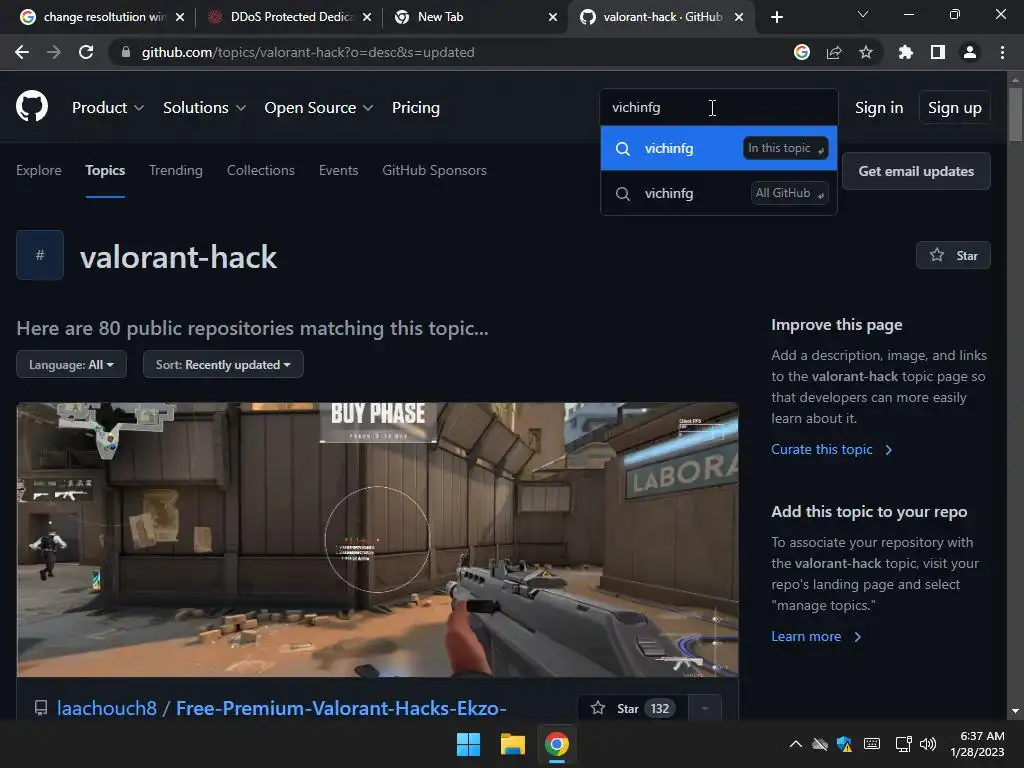Close the 'change resolution' tab
Image resolution: width=1024 pixels, height=768 pixels.
180,17
